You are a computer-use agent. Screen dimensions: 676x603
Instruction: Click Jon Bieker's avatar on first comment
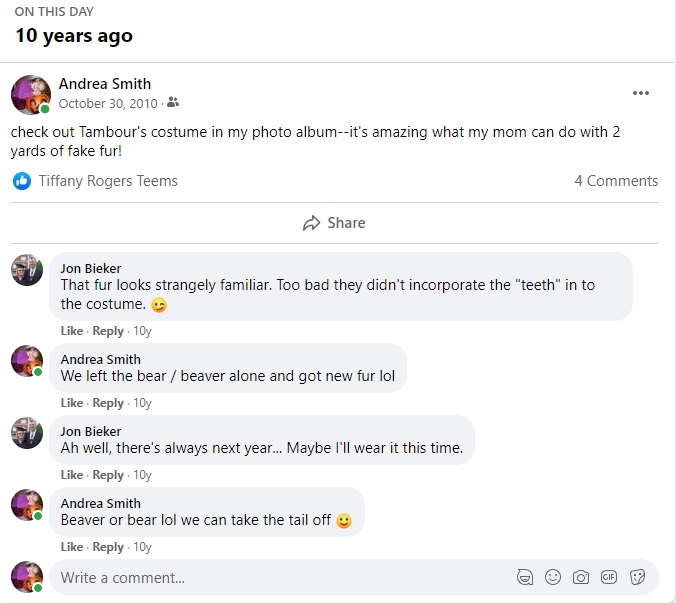coord(27,270)
